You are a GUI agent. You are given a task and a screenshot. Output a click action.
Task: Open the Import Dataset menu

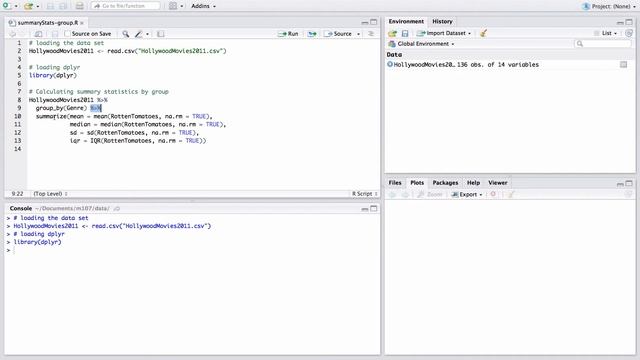coord(444,33)
